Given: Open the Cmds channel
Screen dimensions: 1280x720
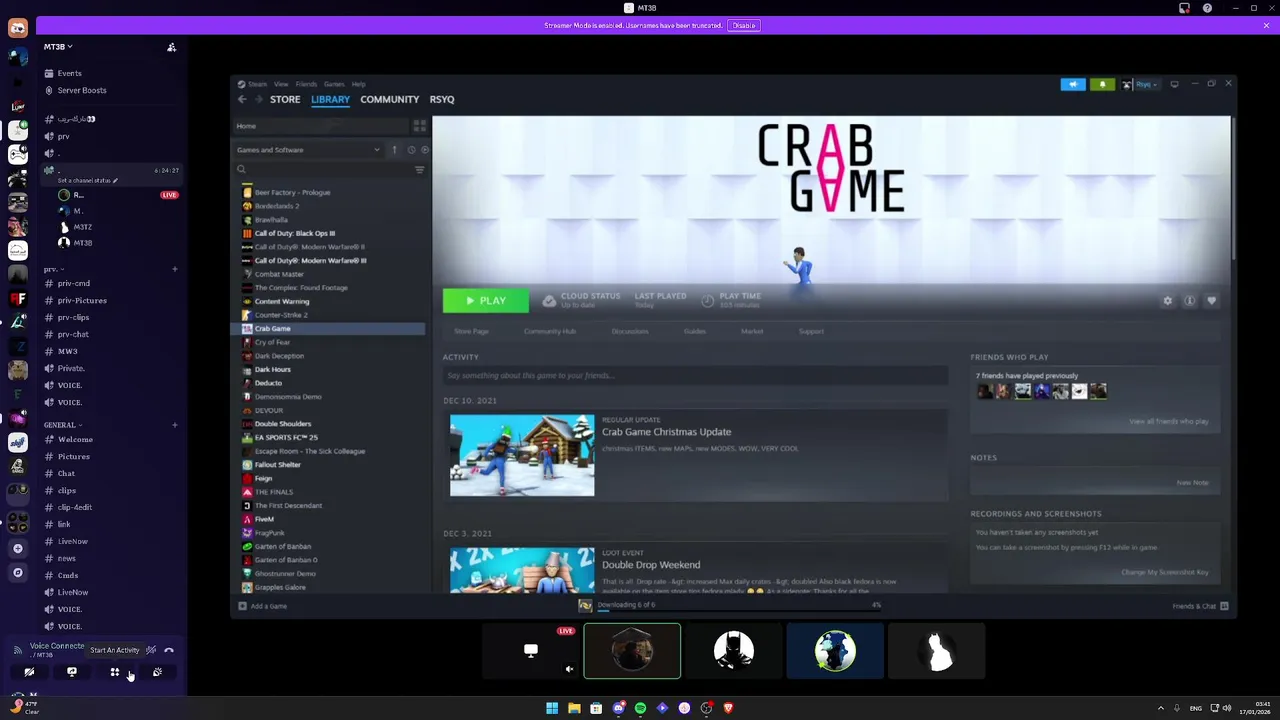Looking at the screenshot, I should (68, 575).
